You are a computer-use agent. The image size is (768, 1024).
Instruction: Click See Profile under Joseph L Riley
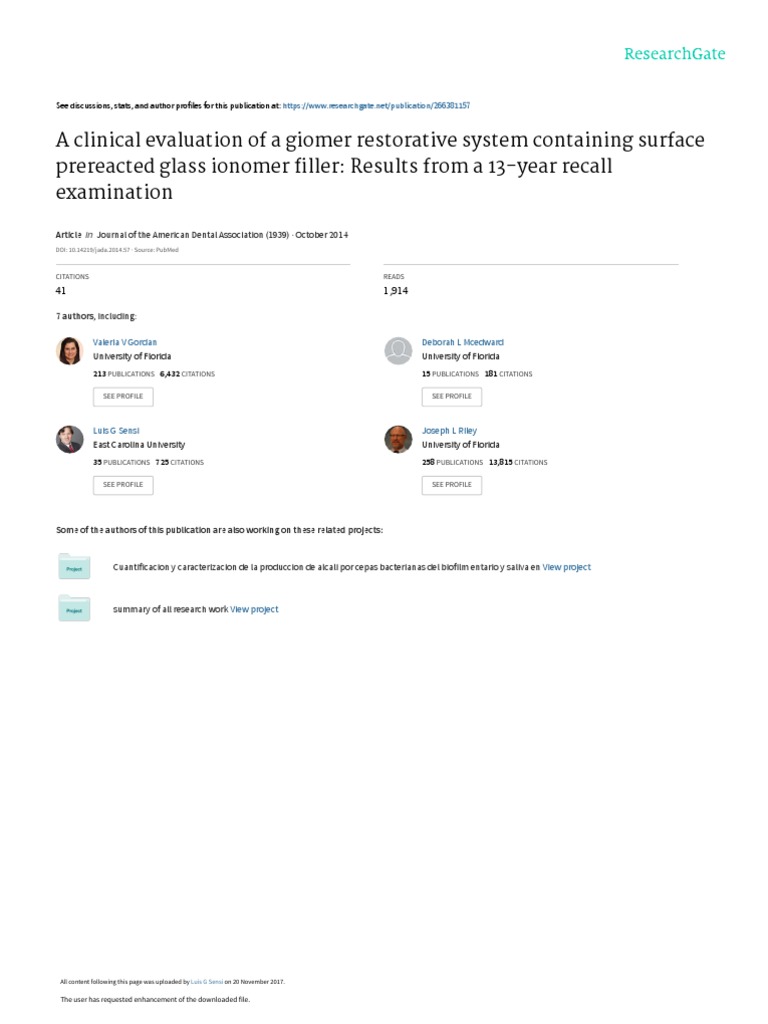pyautogui.click(x=452, y=484)
